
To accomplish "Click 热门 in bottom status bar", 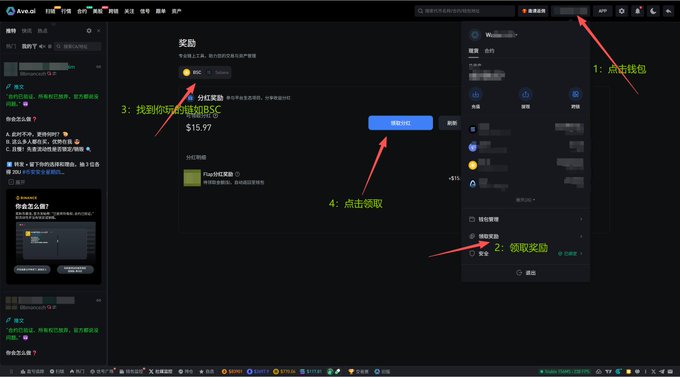I will pos(77,372).
